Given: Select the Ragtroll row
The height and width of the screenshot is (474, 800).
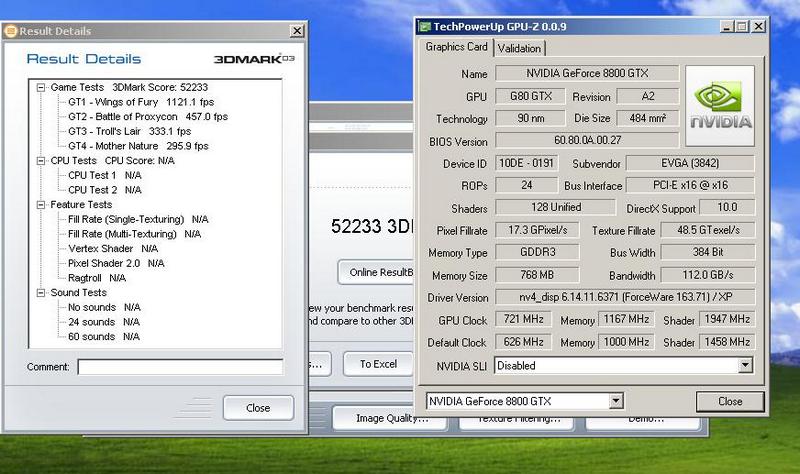Looking at the screenshot, I should pyautogui.click(x=97, y=278).
